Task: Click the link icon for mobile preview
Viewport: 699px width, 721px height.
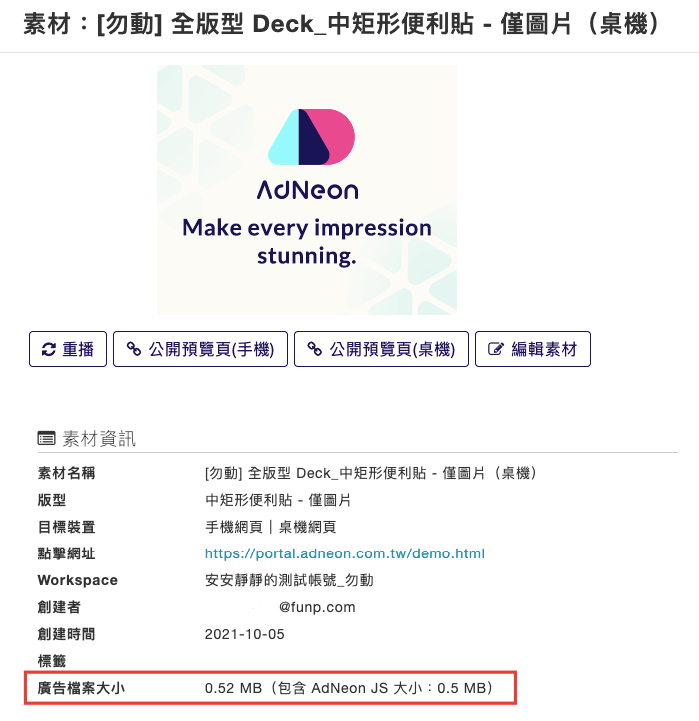Action: pos(134,349)
